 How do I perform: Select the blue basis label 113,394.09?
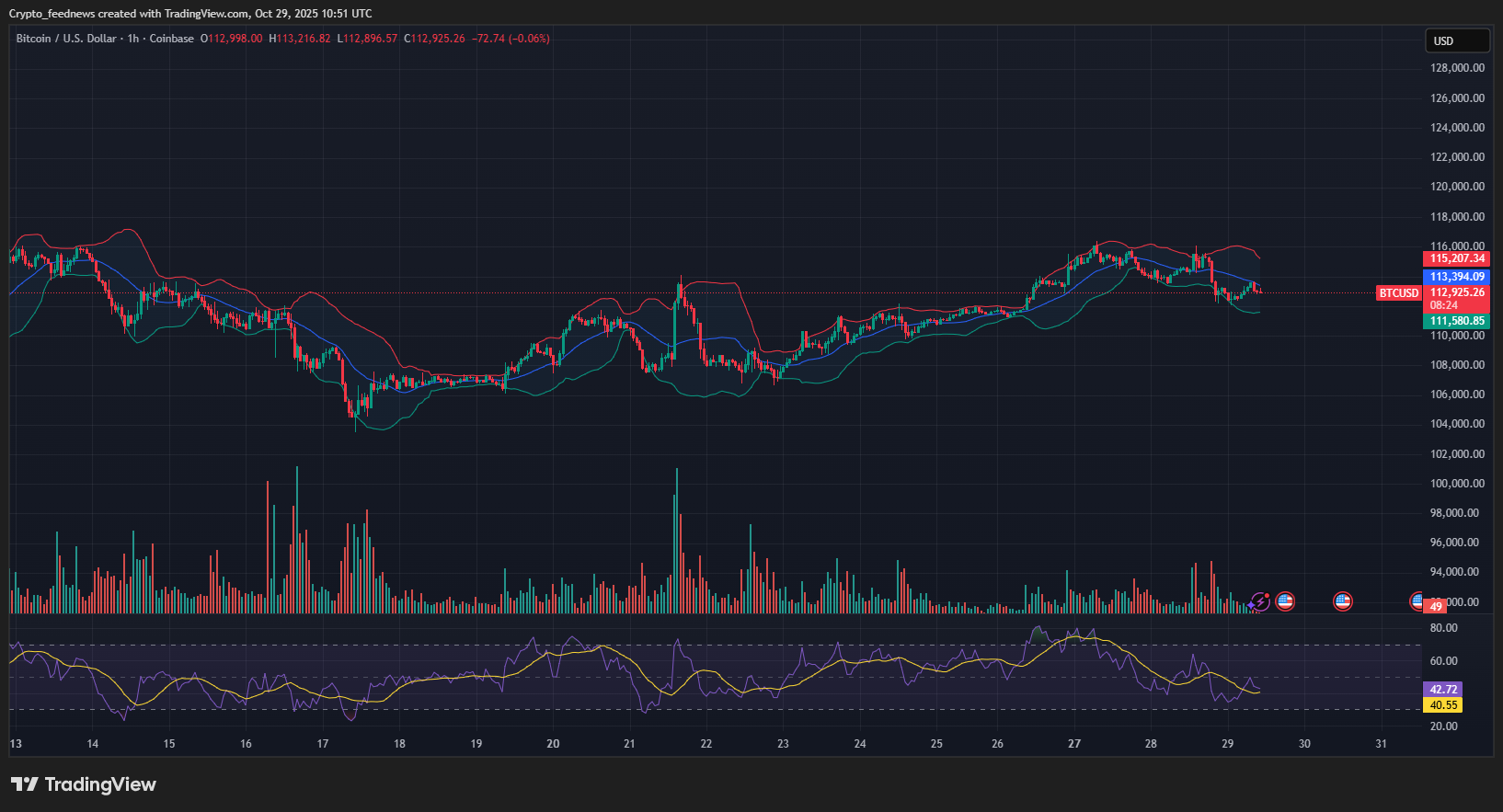[x=1457, y=276]
